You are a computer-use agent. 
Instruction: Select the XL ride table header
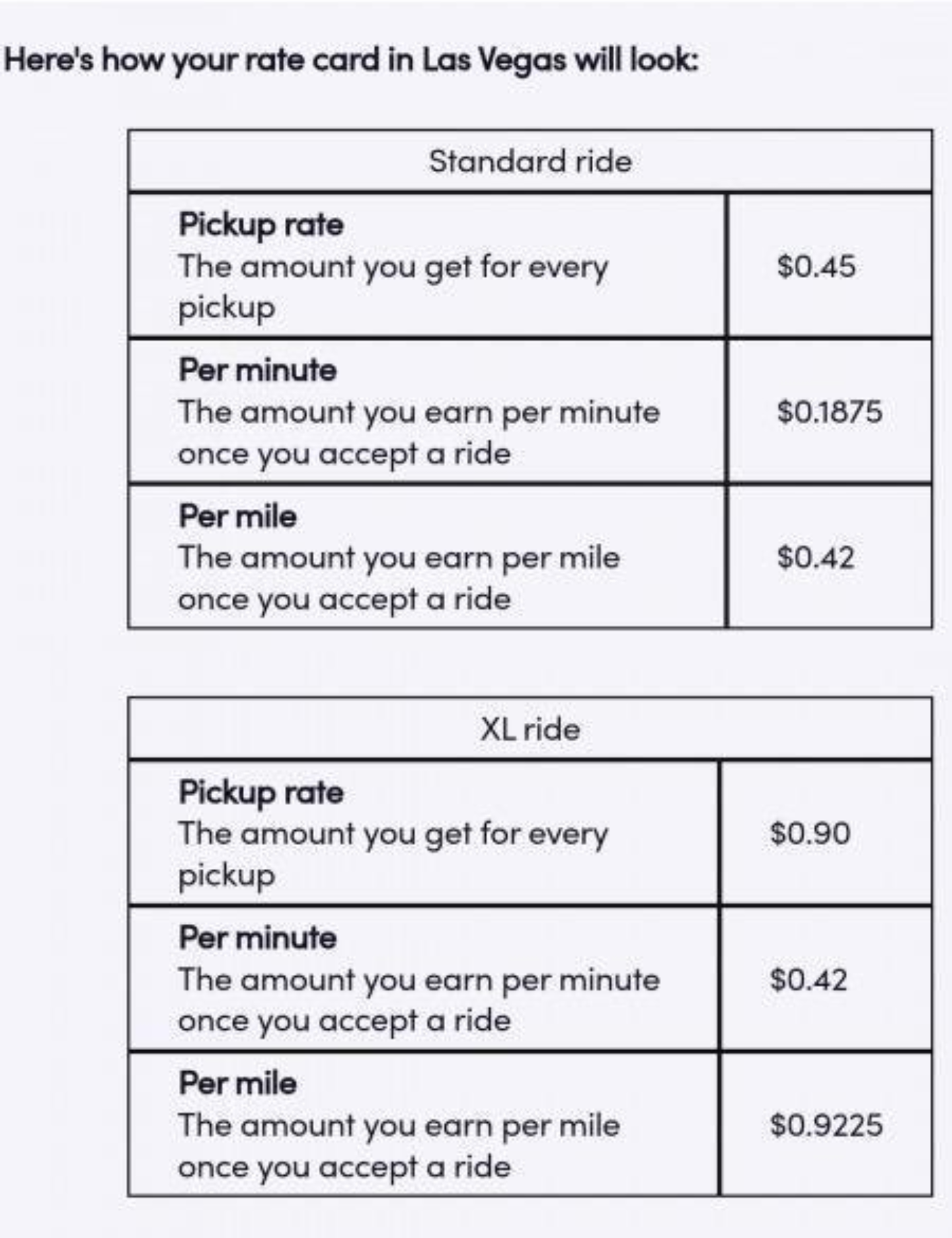(x=530, y=729)
